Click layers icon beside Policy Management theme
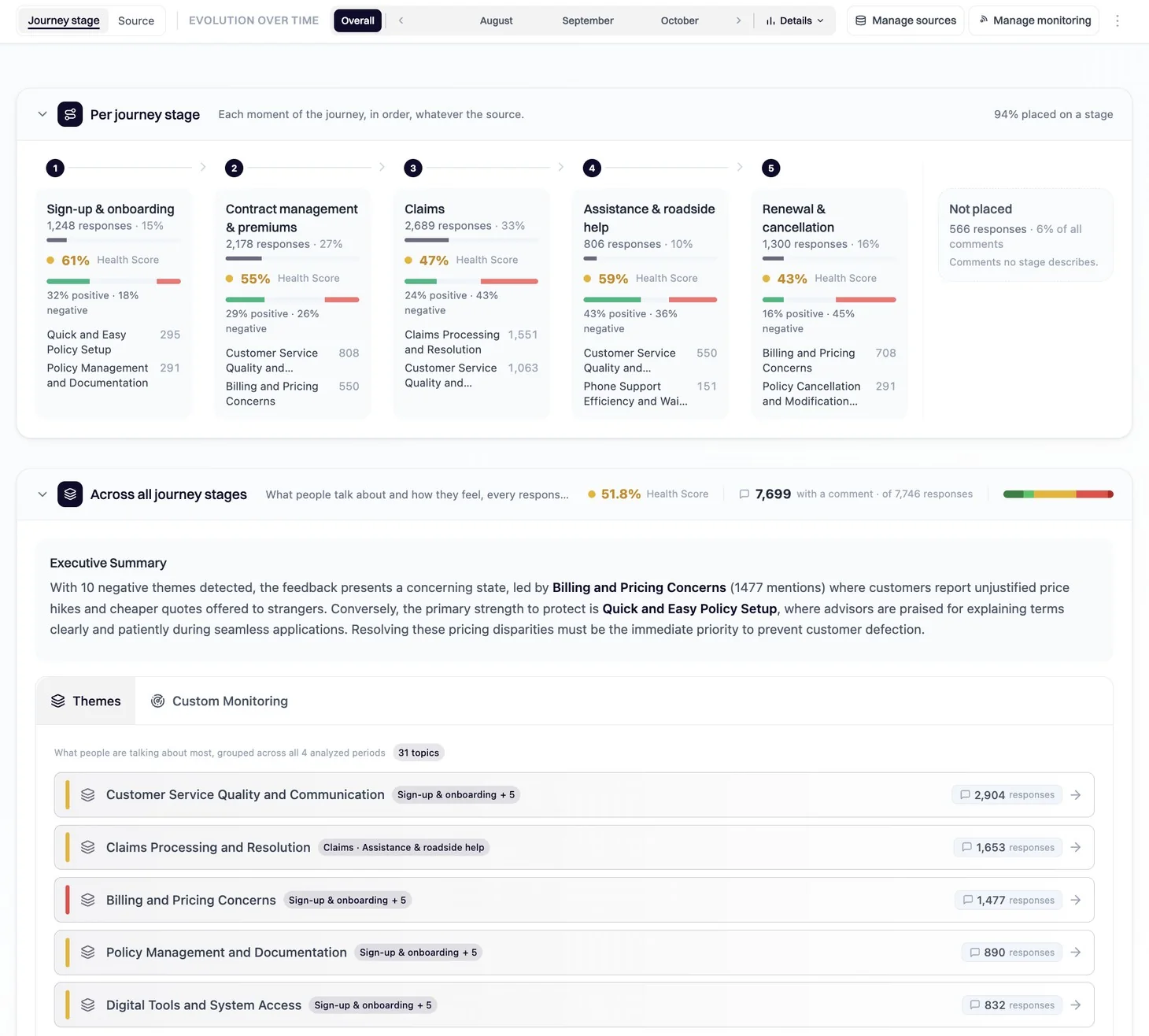The height and width of the screenshot is (1036, 1149). (88, 953)
